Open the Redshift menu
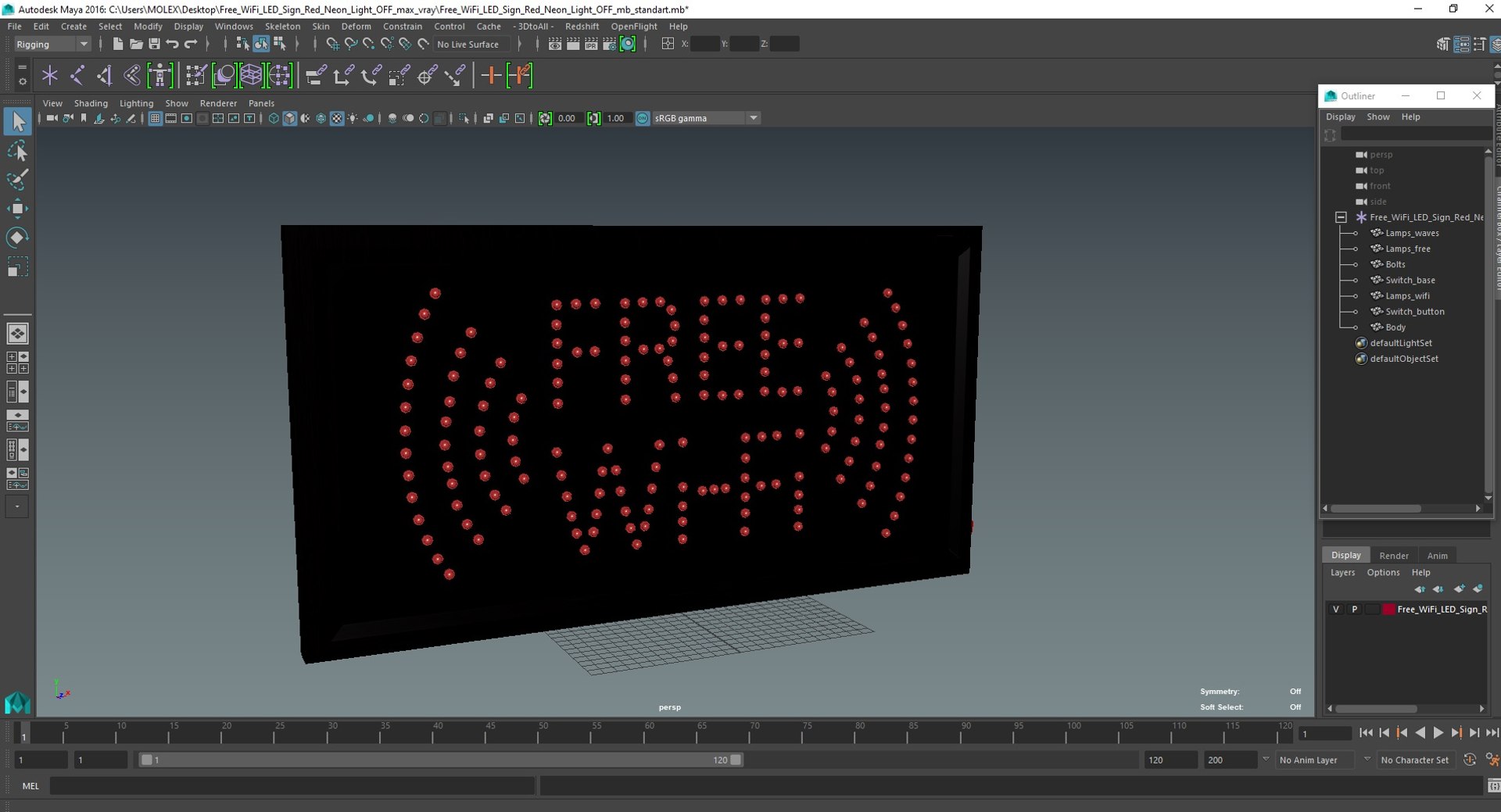The width and height of the screenshot is (1501, 812). [x=582, y=26]
